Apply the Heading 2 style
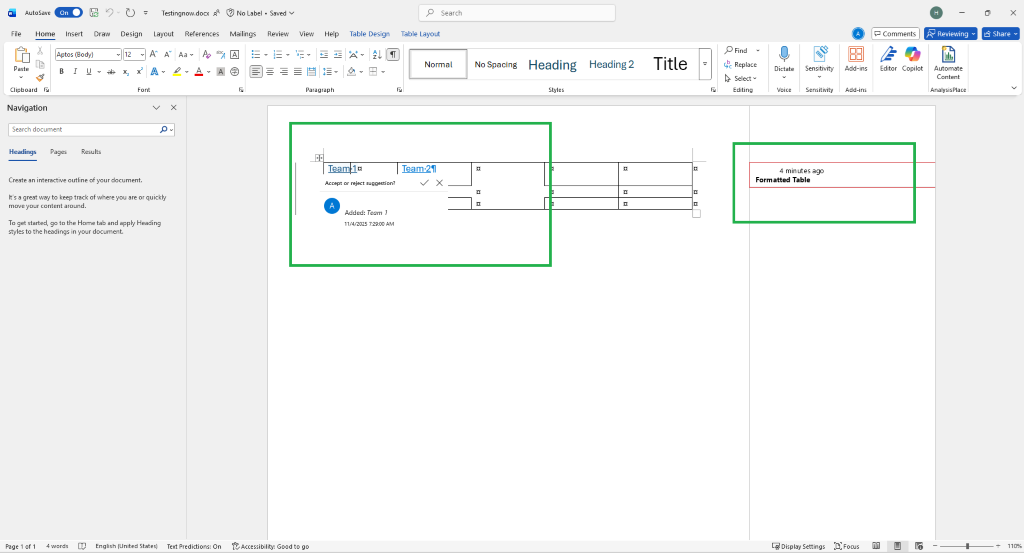 point(611,64)
